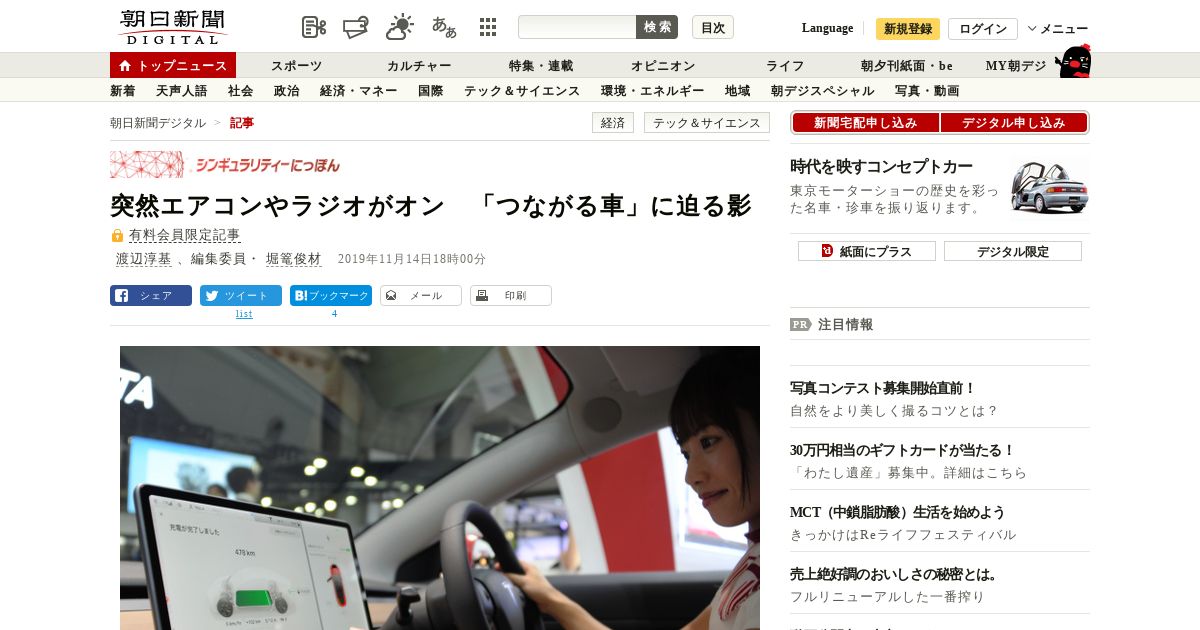Open テック&サイエンス in sub navigation
Screen dimensions: 1200x630
(x=522, y=91)
